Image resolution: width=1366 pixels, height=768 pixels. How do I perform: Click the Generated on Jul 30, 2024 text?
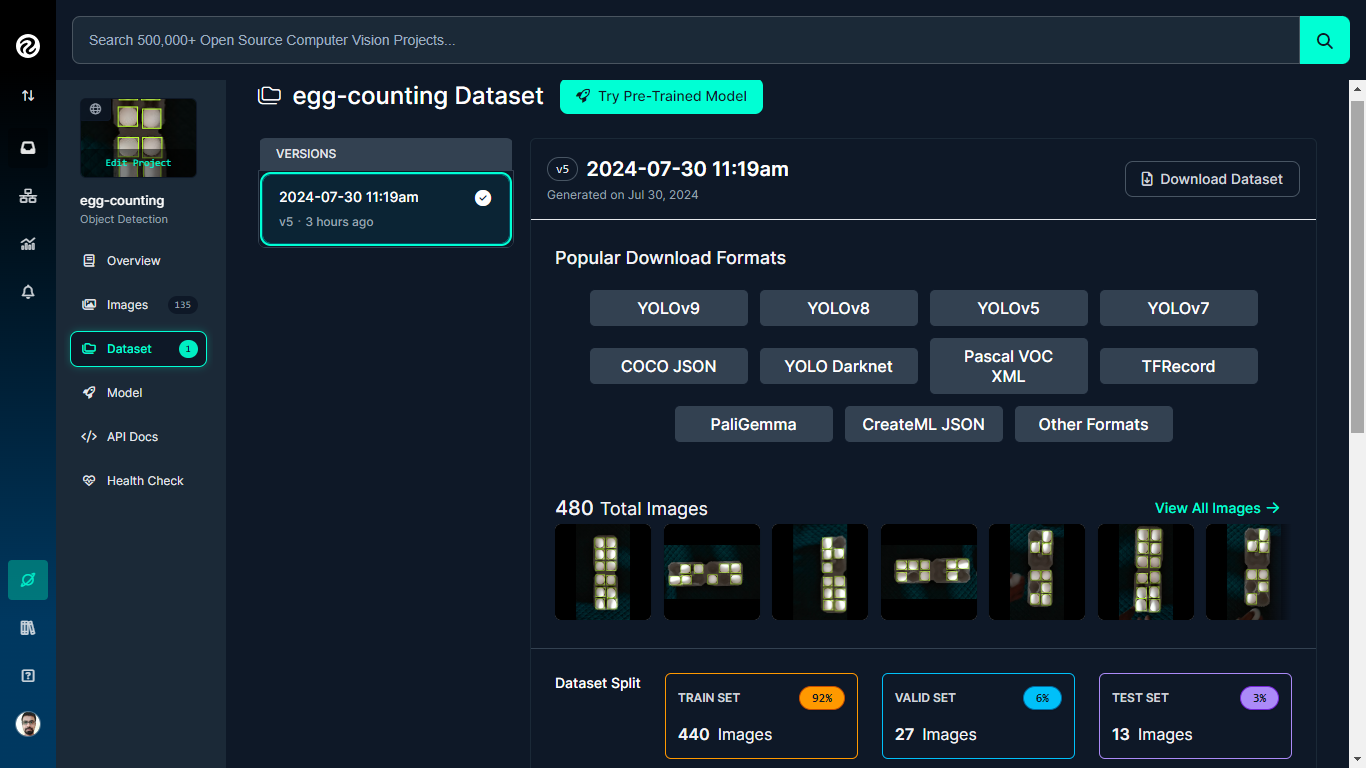point(623,195)
